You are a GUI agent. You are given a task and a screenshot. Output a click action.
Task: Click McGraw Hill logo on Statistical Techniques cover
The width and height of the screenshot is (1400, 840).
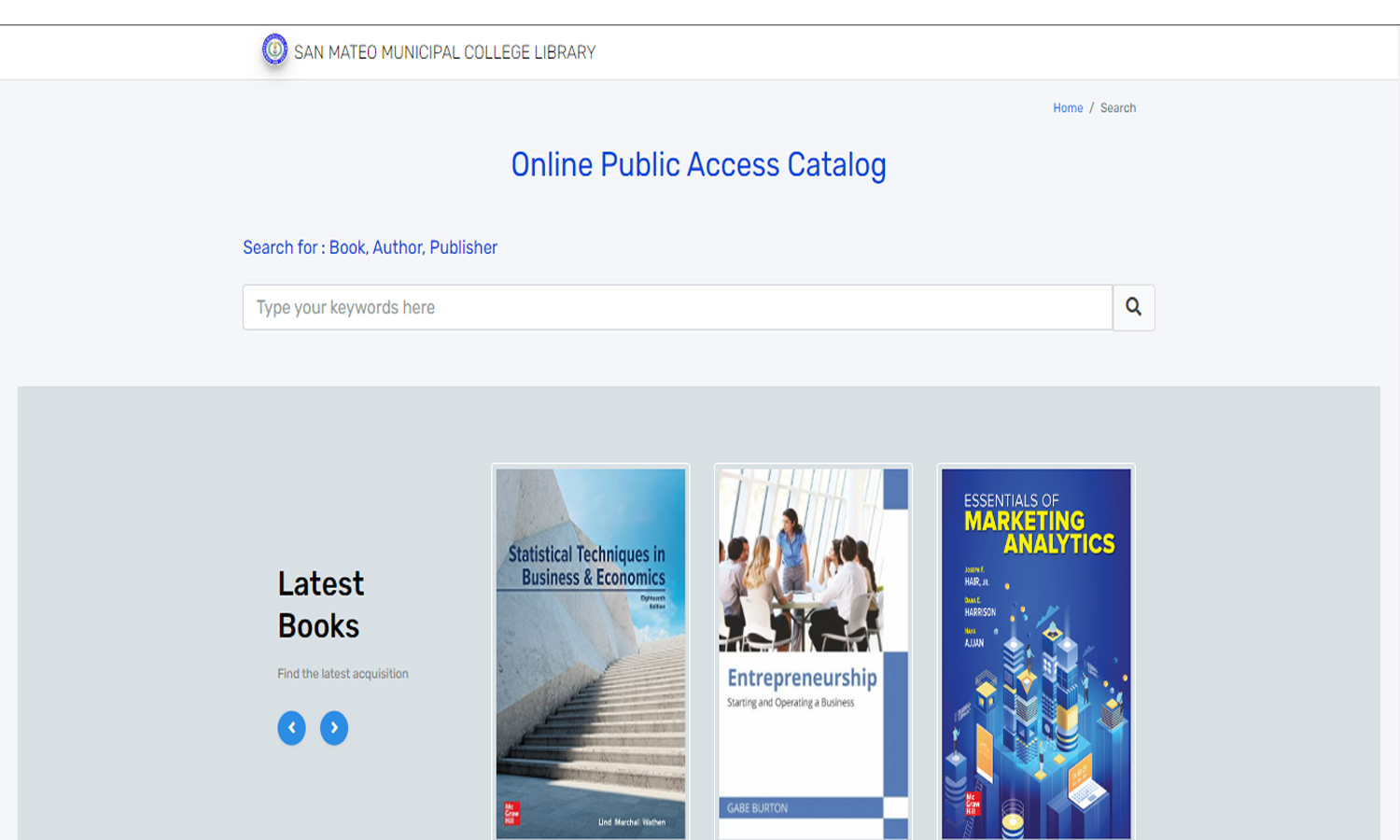pos(512,813)
